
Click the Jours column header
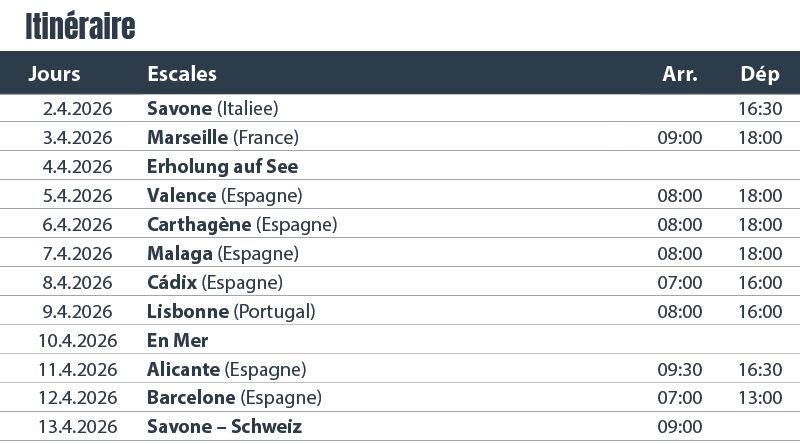click(54, 74)
